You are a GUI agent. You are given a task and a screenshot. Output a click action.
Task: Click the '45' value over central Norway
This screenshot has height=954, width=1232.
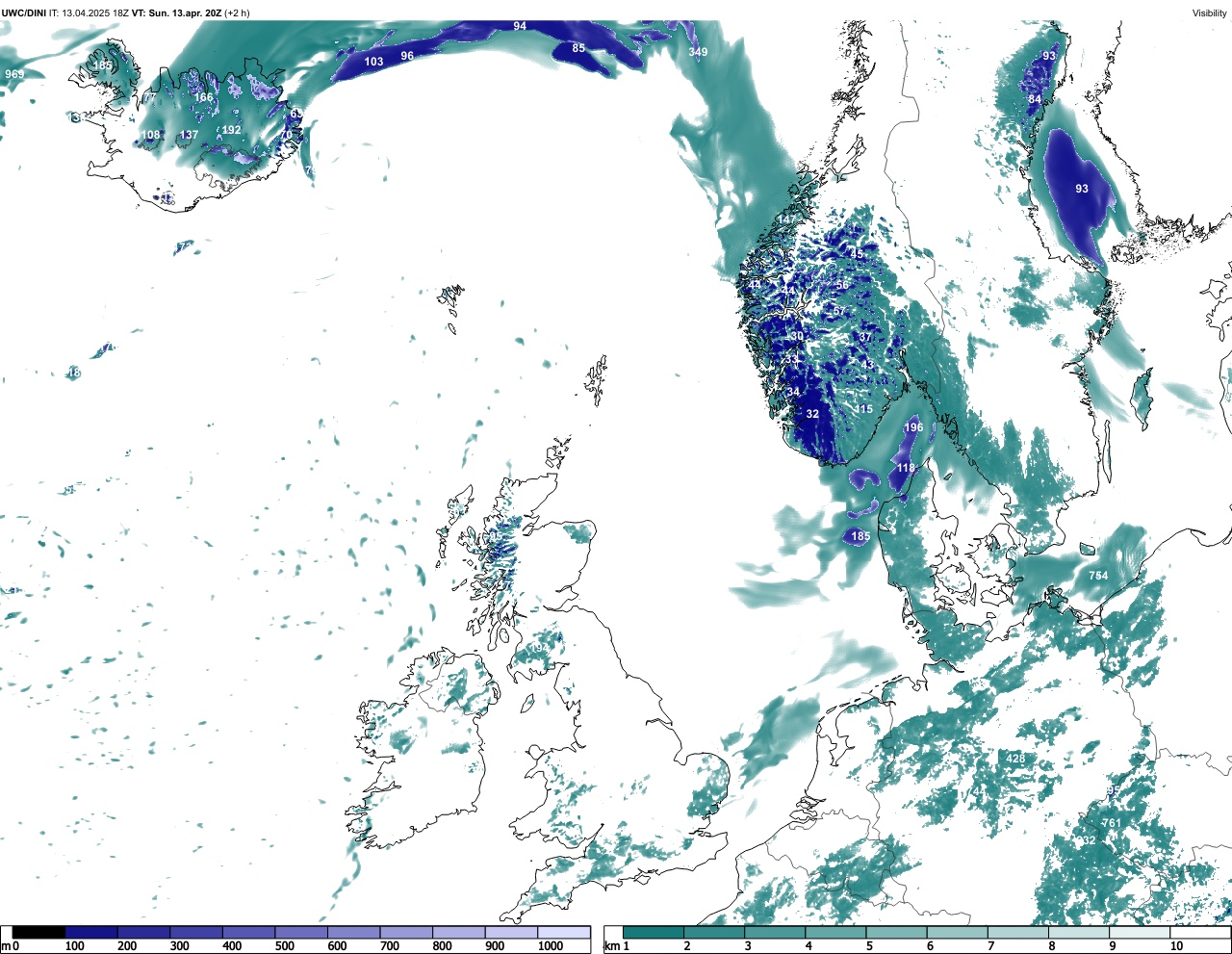pyautogui.click(x=857, y=254)
